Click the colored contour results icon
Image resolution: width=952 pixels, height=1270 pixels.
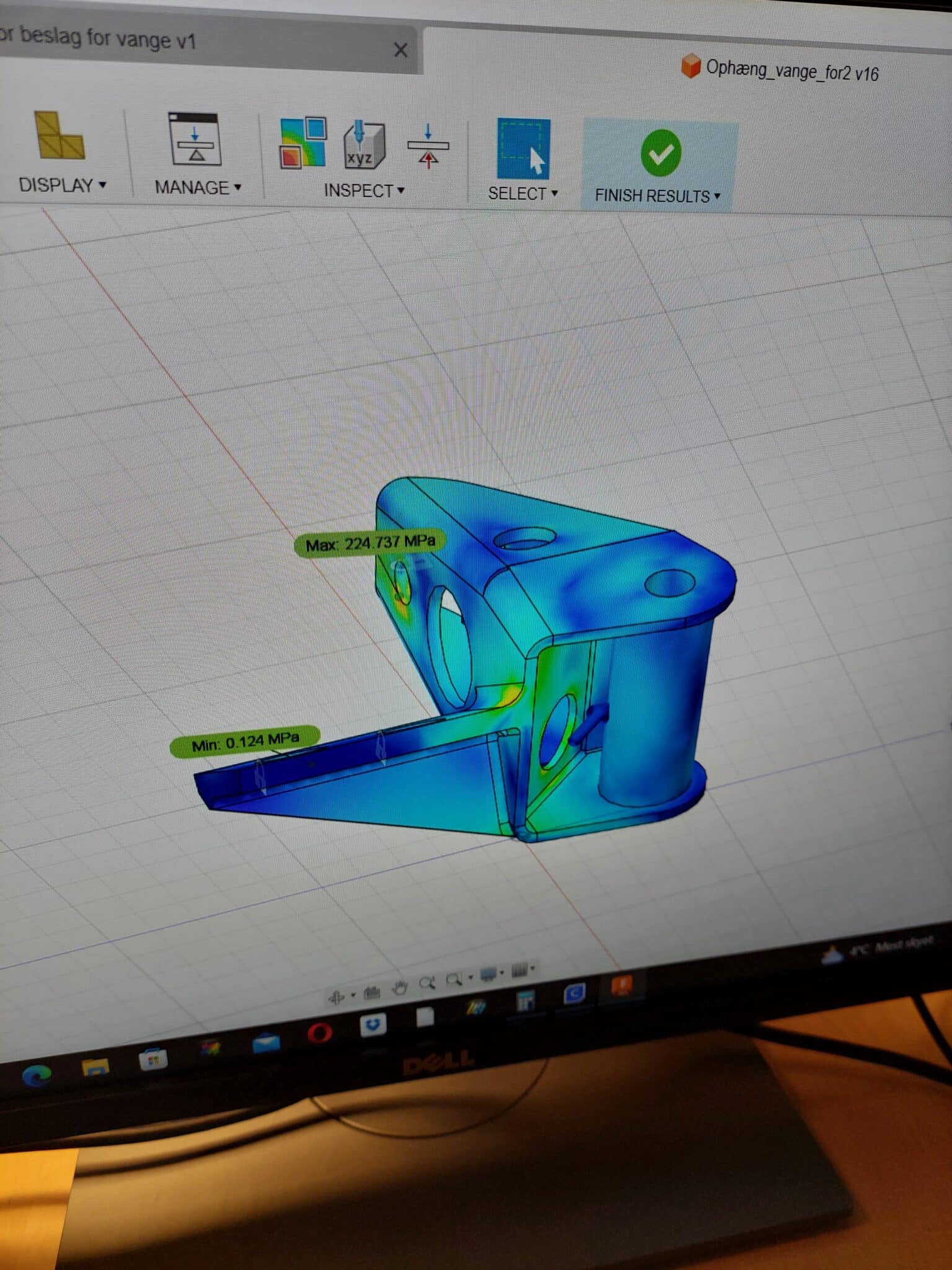point(302,143)
